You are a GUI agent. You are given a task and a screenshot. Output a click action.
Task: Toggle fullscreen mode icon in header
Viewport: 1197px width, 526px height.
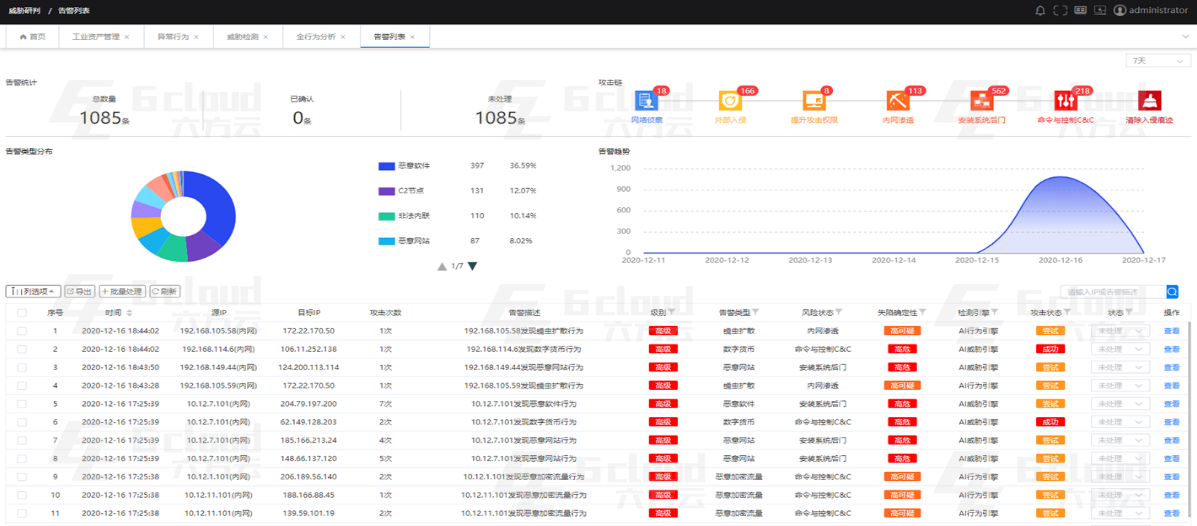point(1060,11)
